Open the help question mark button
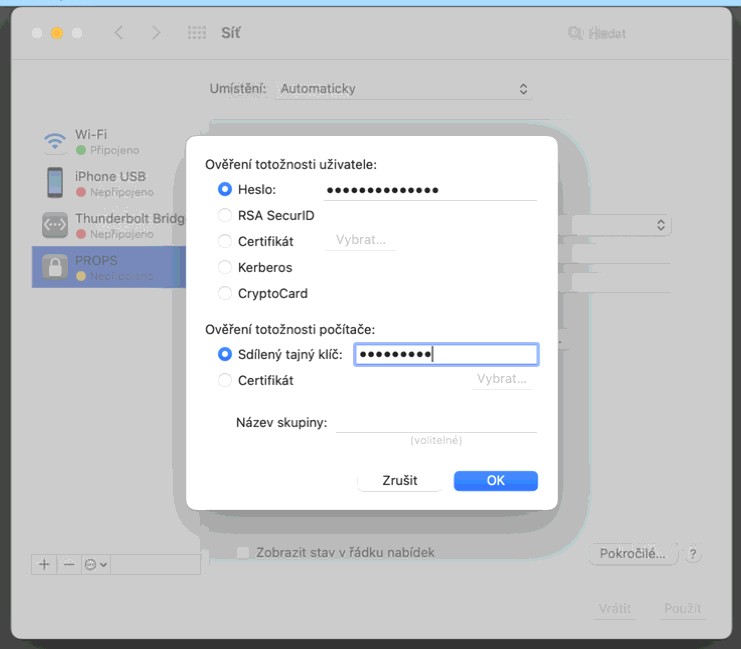 pos(693,554)
